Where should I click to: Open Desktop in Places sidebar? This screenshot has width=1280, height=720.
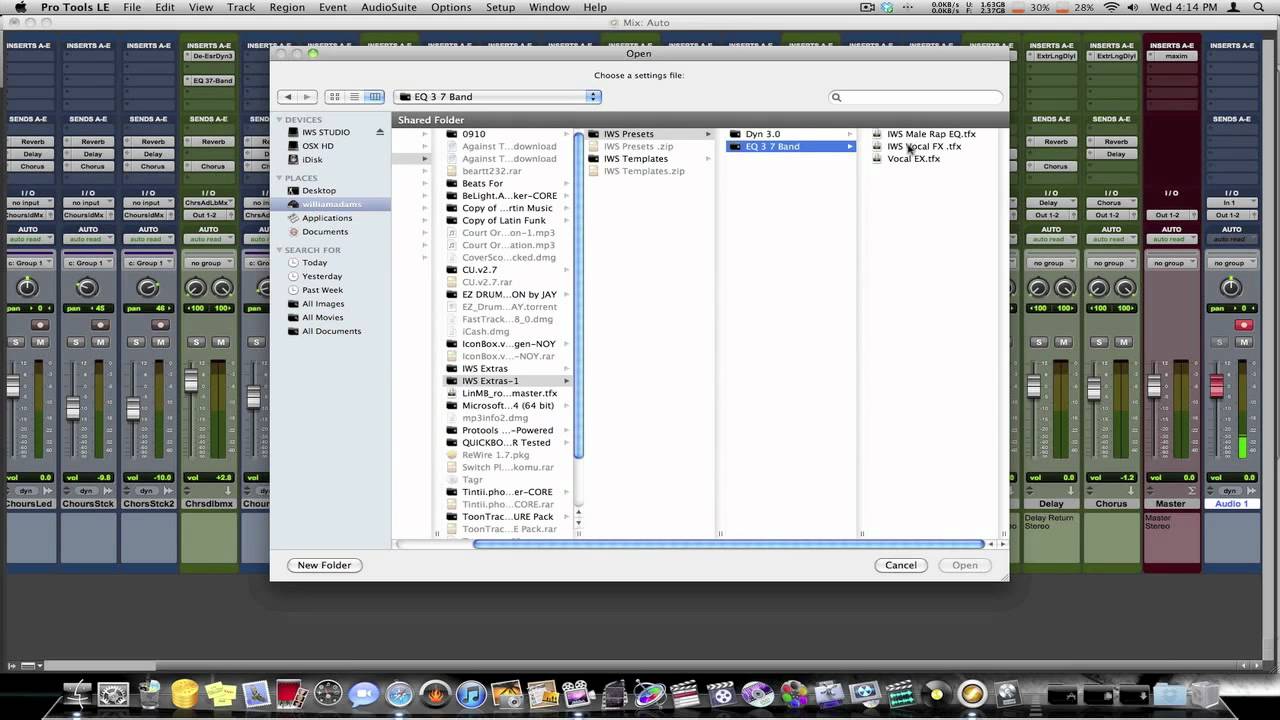coord(319,190)
